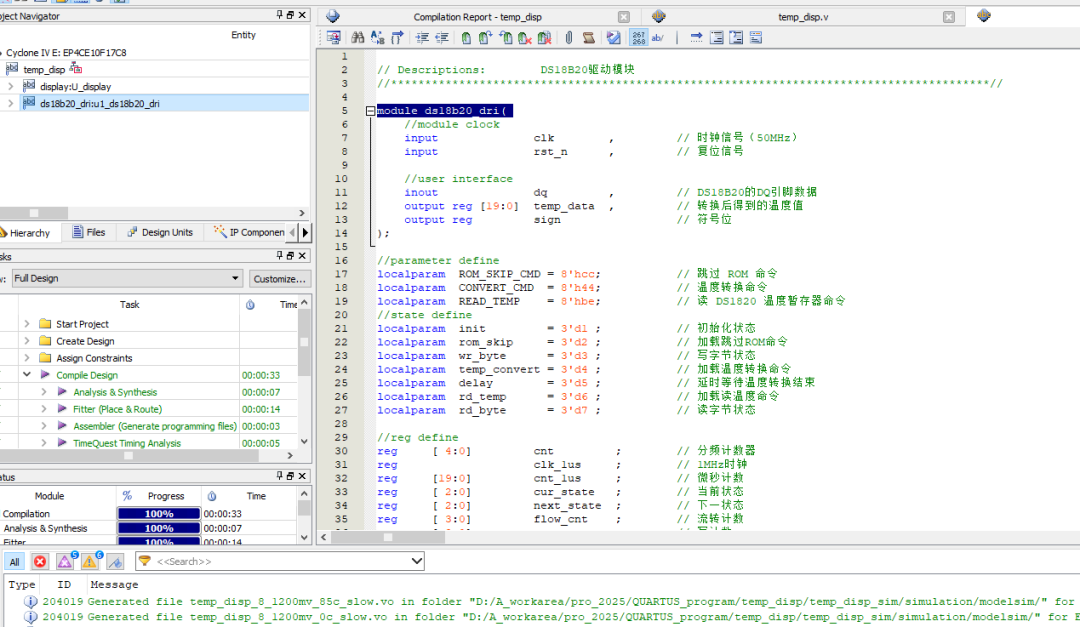Open the Tcl script icon in editor toolbar
The width and height of the screenshot is (1080, 627).
click(x=589, y=37)
